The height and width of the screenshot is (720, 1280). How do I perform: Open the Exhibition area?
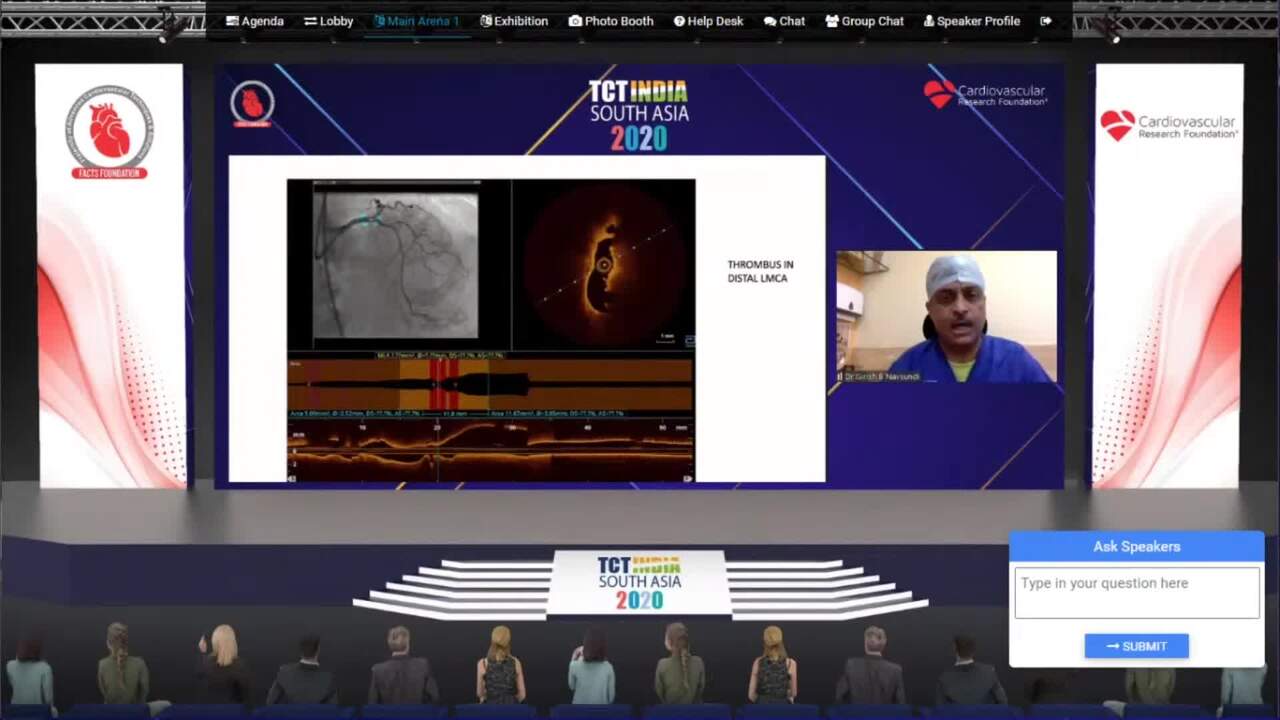pyautogui.click(x=514, y=21)
